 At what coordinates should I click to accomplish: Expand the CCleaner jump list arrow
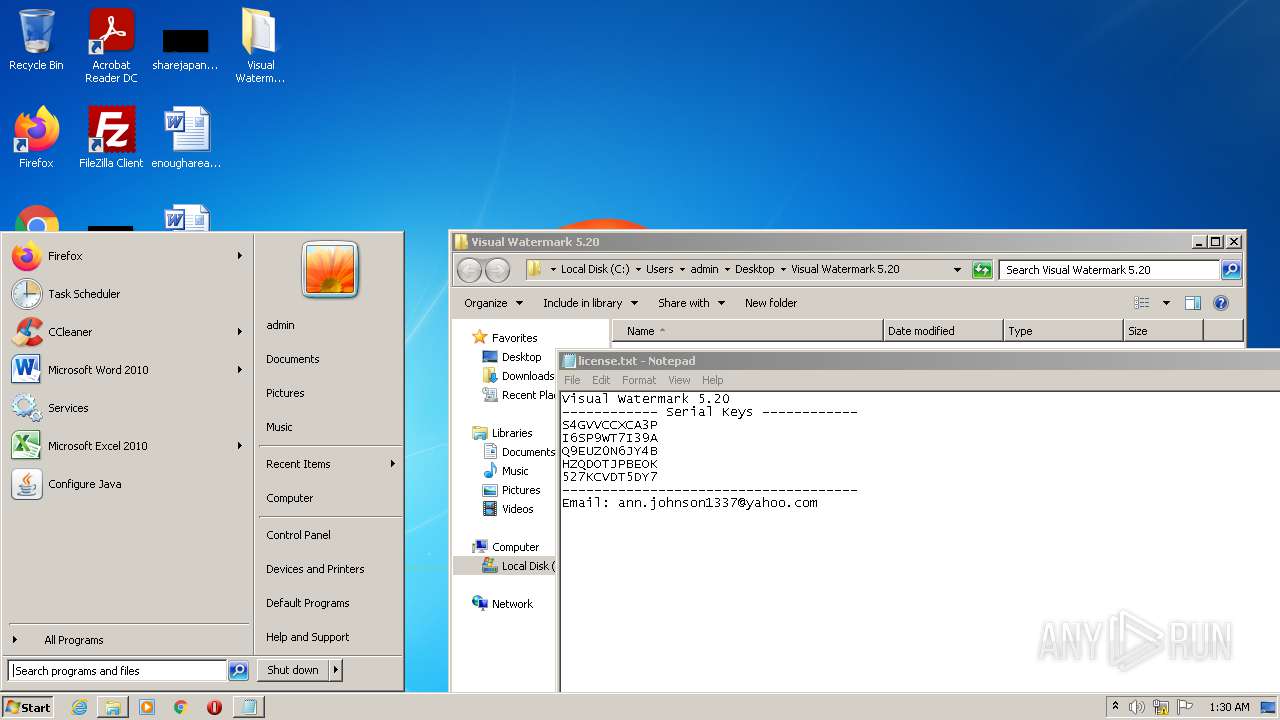(240, 332)
